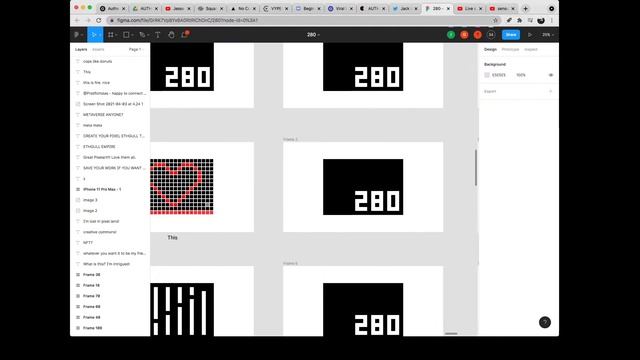Click the Share button
The image size is (640, 360).
pyautogui.click(x=511, y=35)
